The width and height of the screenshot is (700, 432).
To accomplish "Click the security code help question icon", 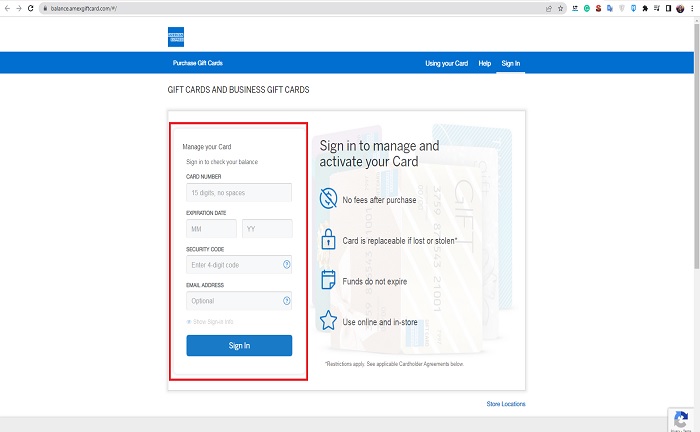I will click(x=287, y=265).
